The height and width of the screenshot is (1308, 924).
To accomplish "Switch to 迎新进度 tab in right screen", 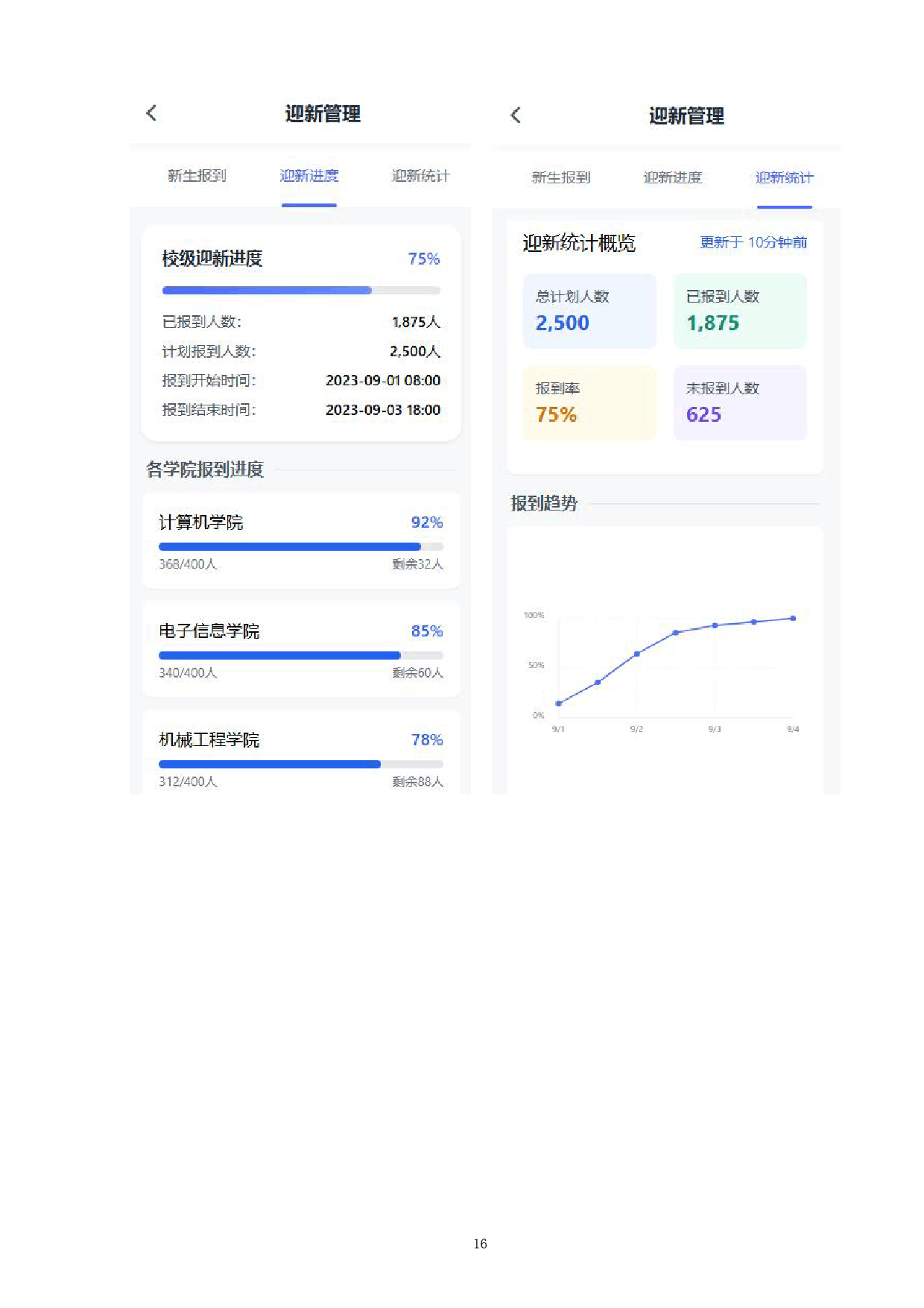I will 673,177.
